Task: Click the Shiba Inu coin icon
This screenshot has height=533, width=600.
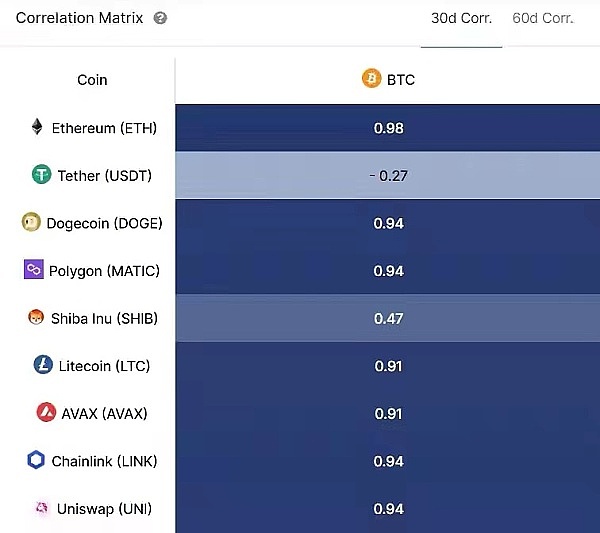Action: (36, 318)
